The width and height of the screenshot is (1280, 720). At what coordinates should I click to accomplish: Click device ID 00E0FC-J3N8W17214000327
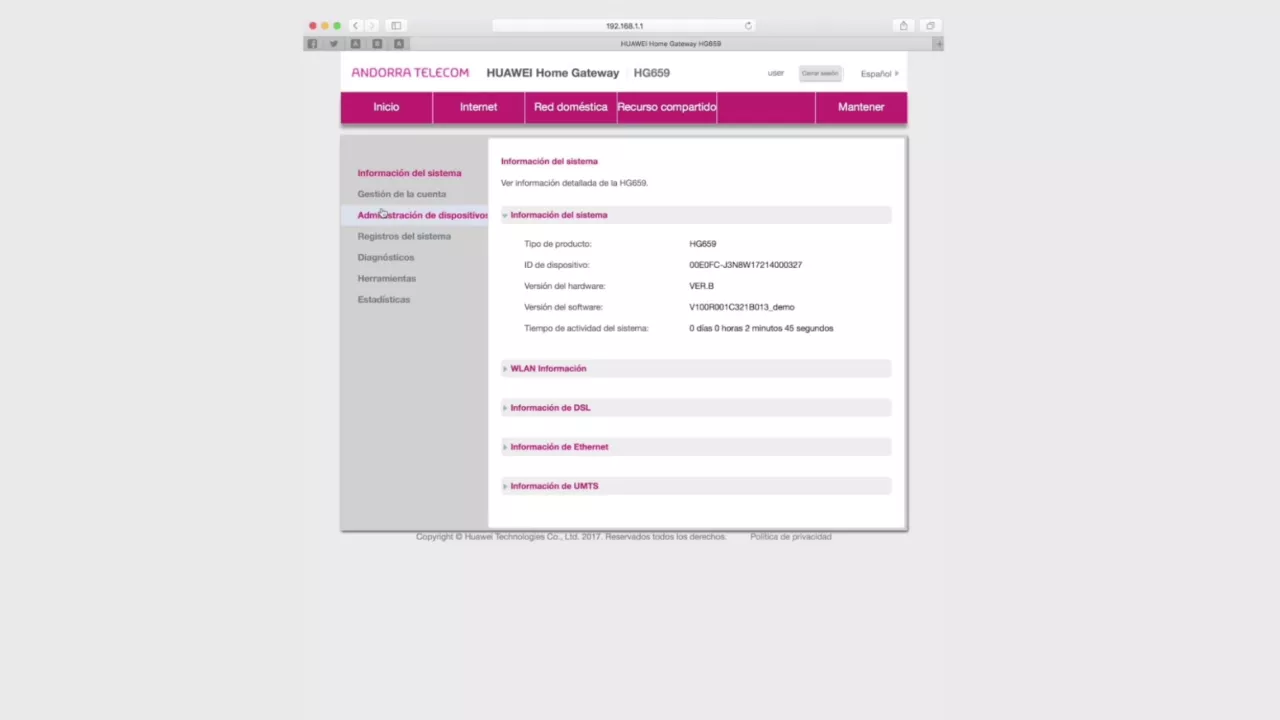[745, 265]
